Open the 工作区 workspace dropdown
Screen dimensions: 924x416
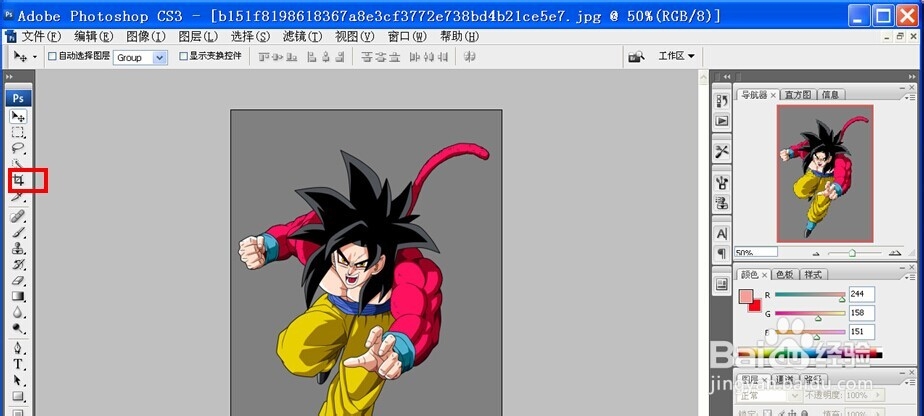[x=676, y=56]
